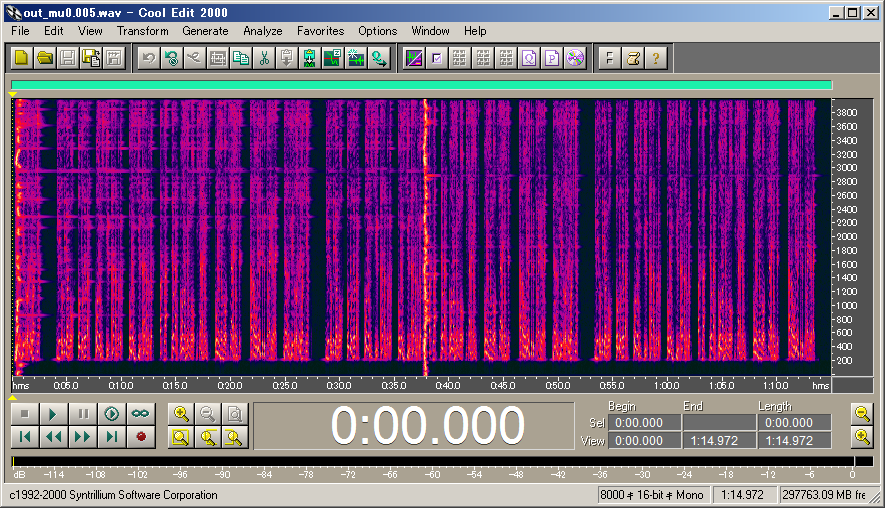Click the View Length field showing 1:14.972
Image resolution: width=885 pixels, height=508 pixels.
pos(794,441)
